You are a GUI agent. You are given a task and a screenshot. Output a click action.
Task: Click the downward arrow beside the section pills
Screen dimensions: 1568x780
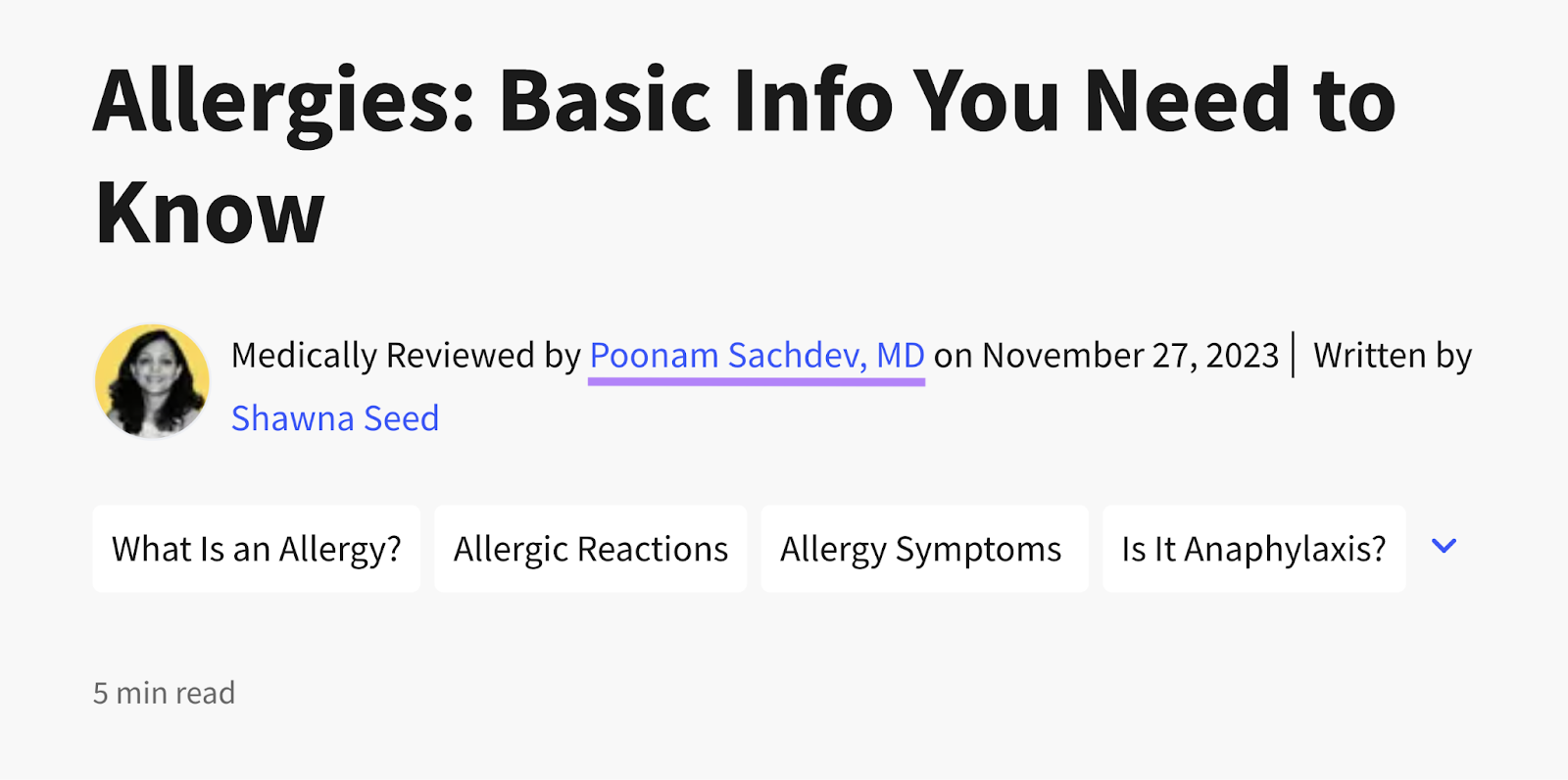(x=1442, y=548)
